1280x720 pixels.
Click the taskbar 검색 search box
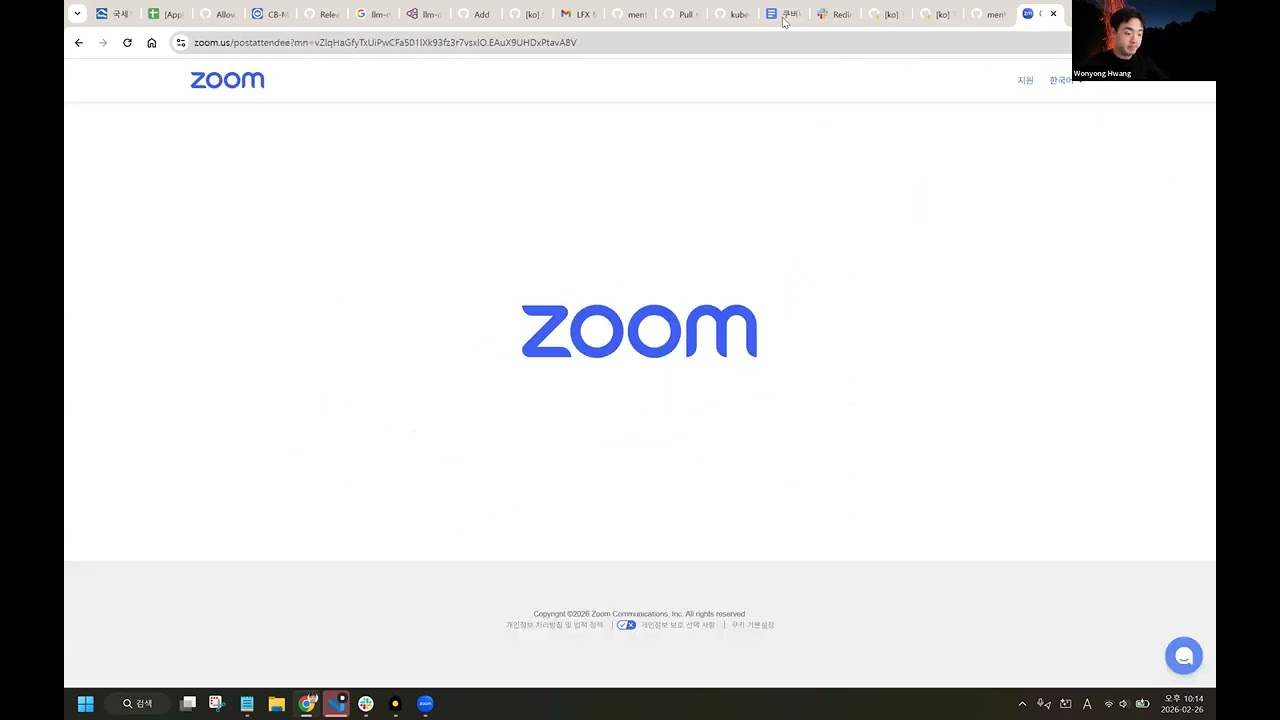click(x=140, y=704)
